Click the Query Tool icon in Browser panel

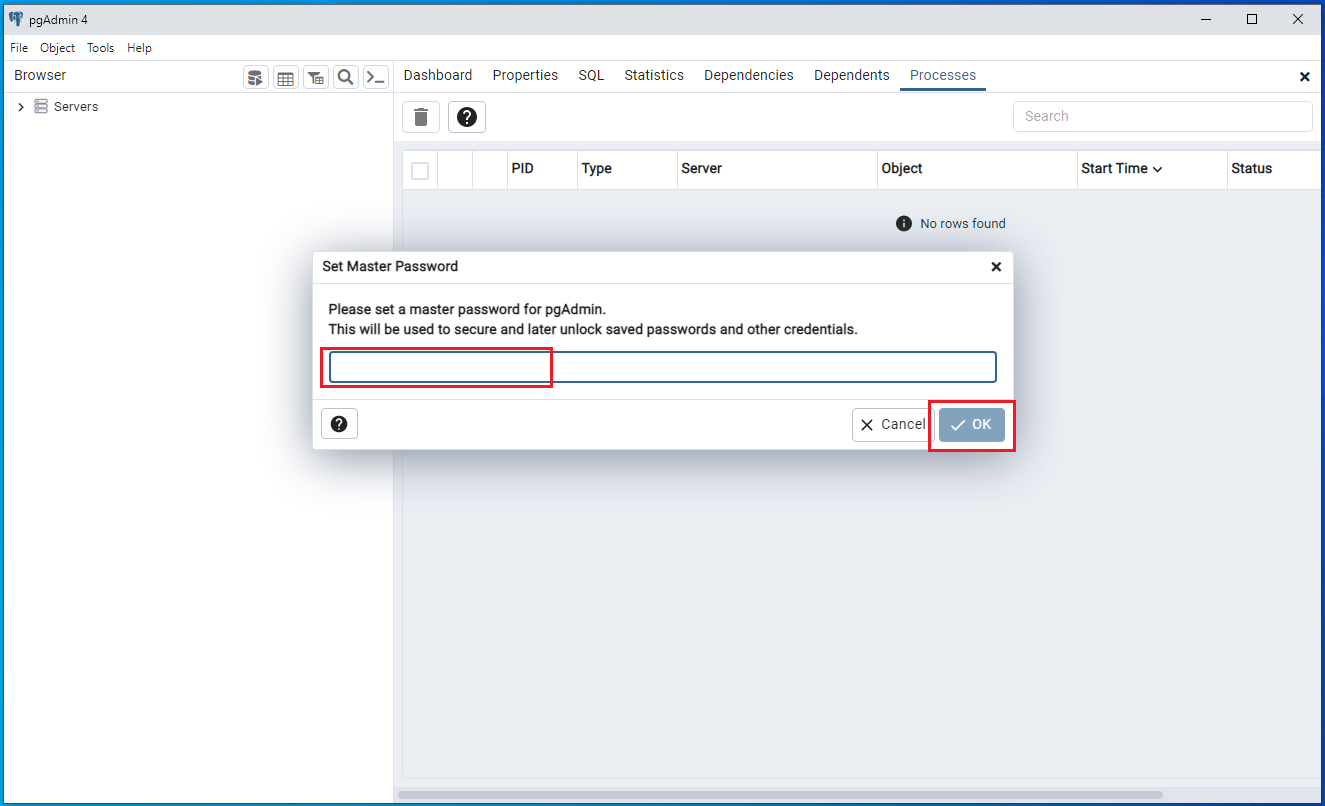click(x=256, y=77)
